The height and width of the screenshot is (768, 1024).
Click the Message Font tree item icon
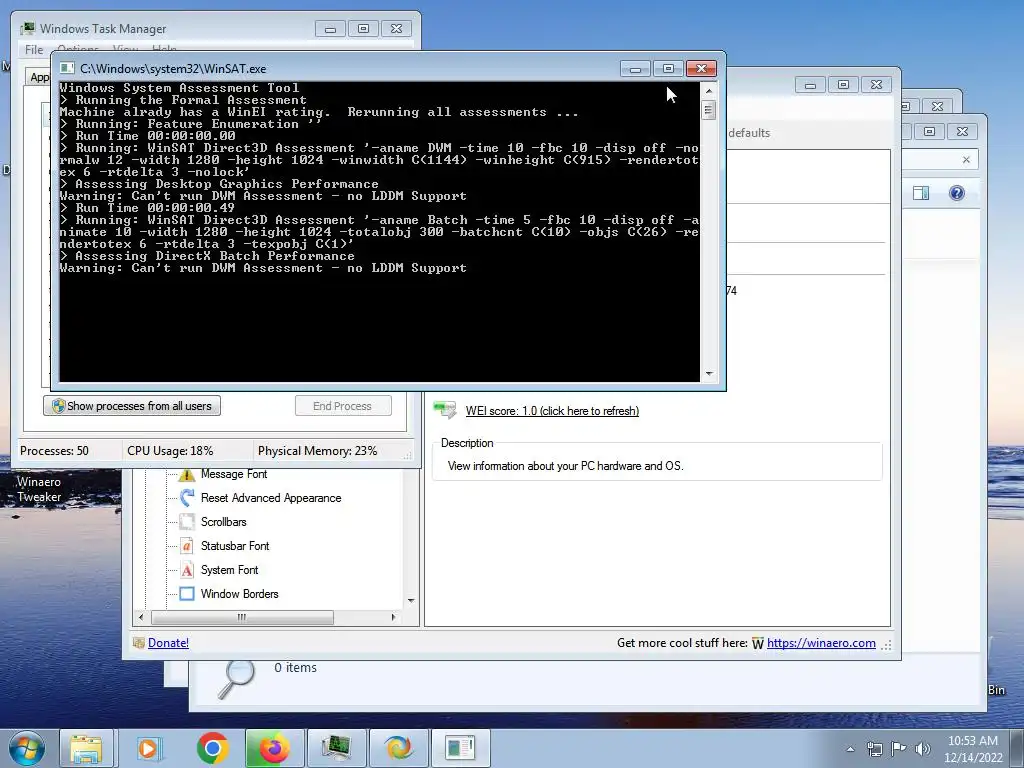[187, 475]
